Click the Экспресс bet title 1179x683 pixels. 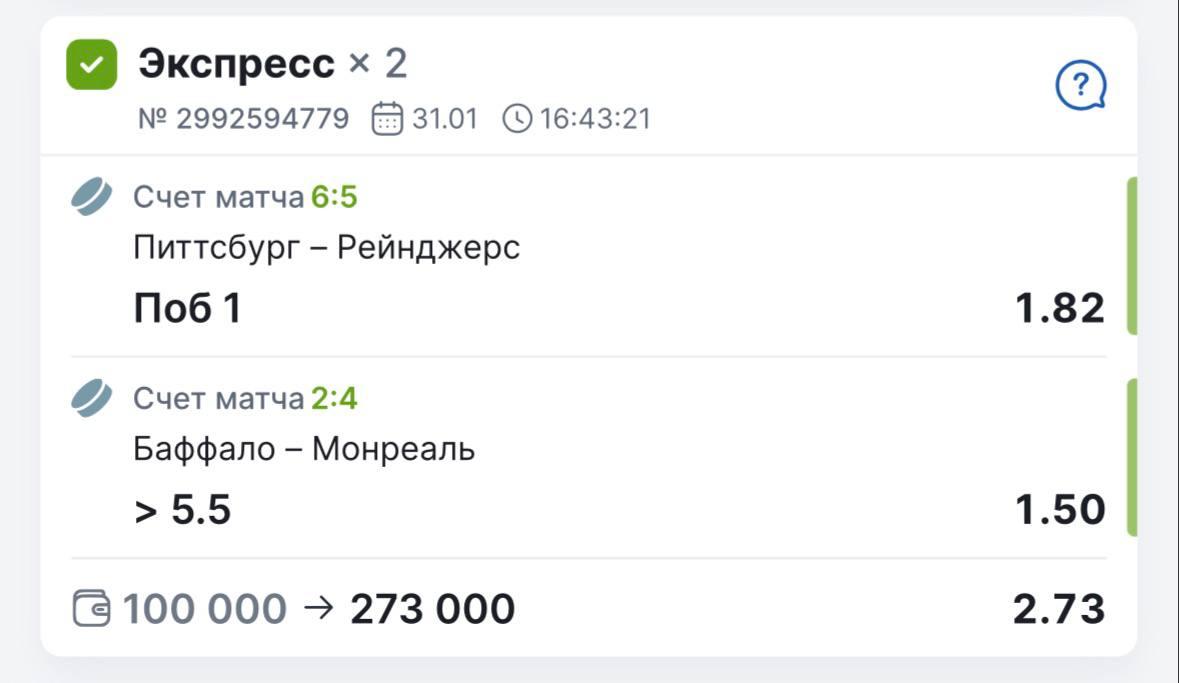237,64
